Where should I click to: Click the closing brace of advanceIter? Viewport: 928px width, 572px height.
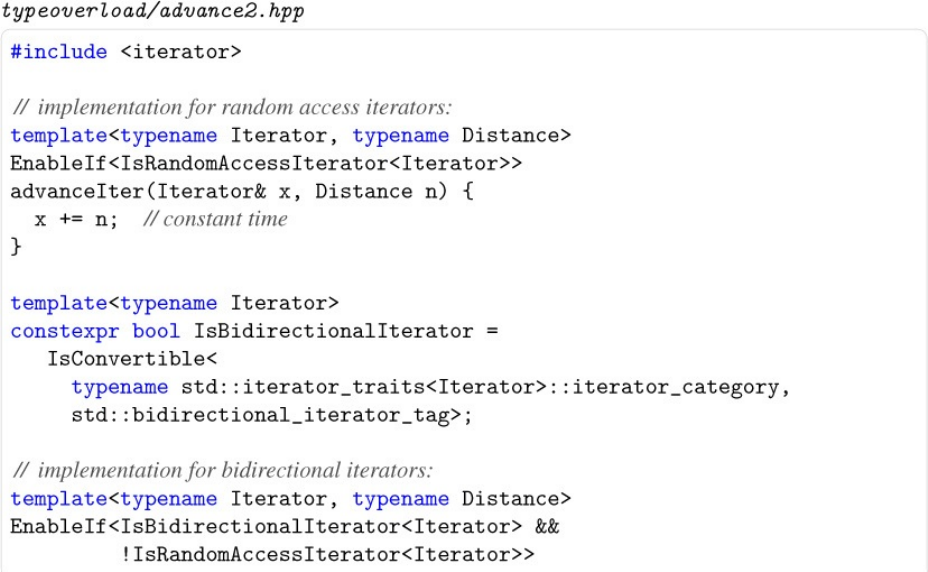(15, 246)
